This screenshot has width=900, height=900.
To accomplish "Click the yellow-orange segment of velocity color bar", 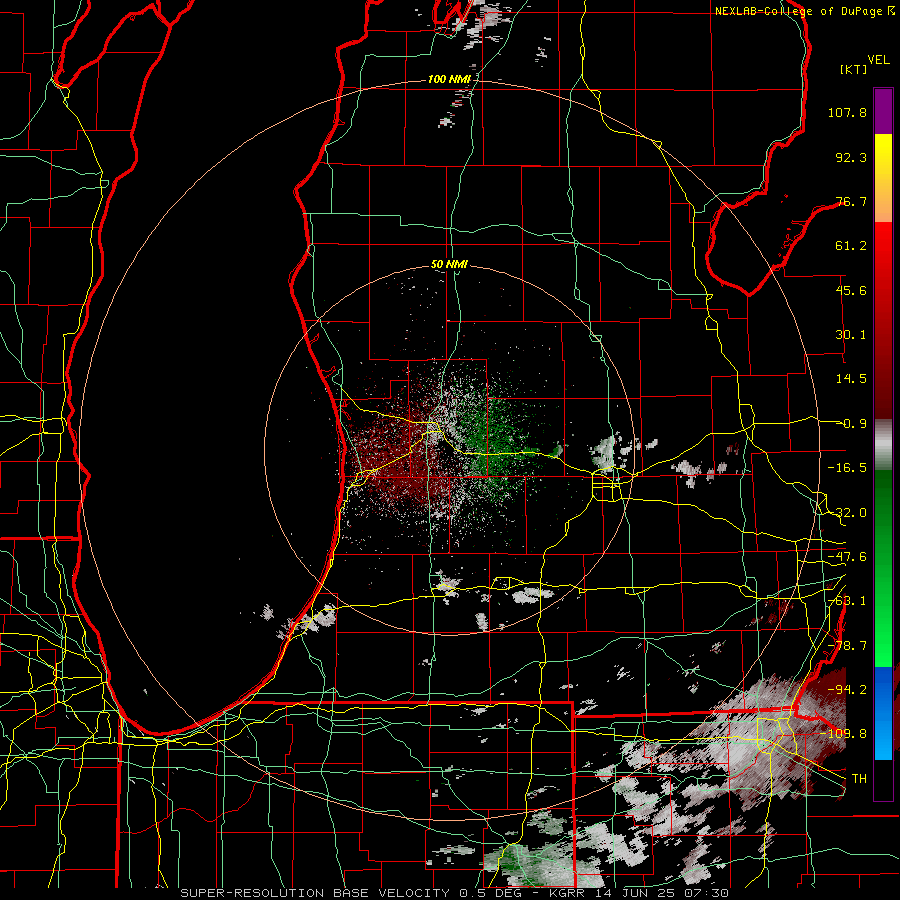I will point(883,178).
